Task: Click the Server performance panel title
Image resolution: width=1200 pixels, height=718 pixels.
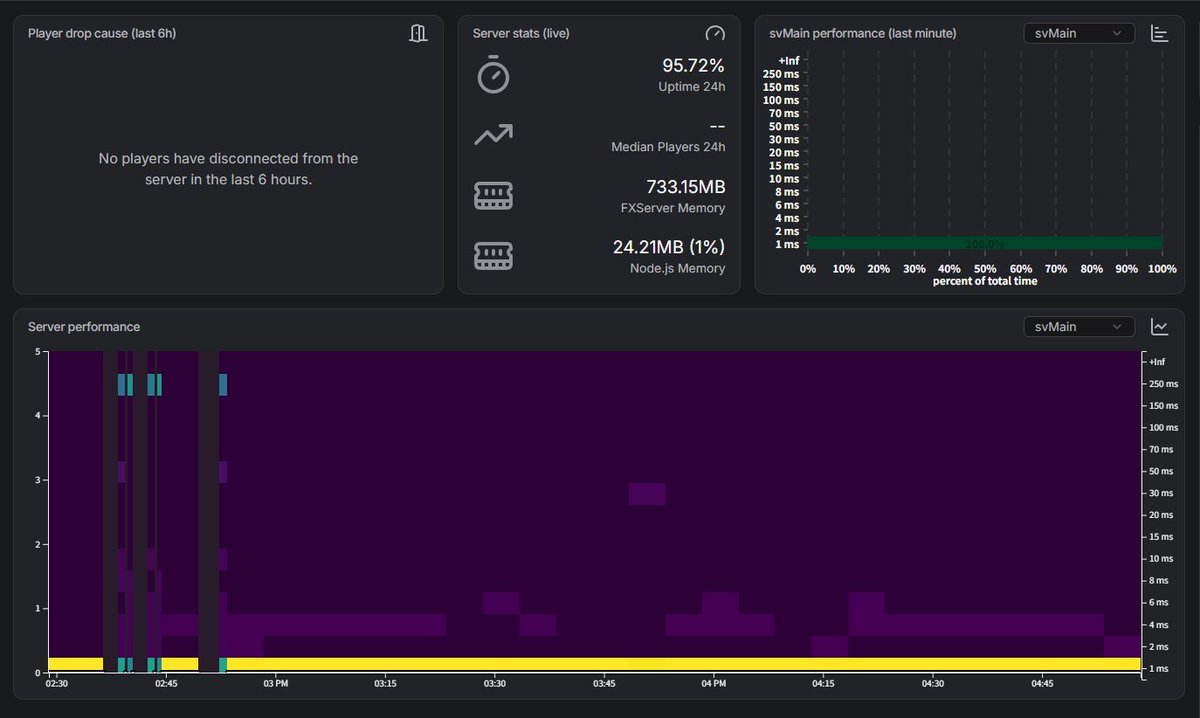Action: coord(84,327)
